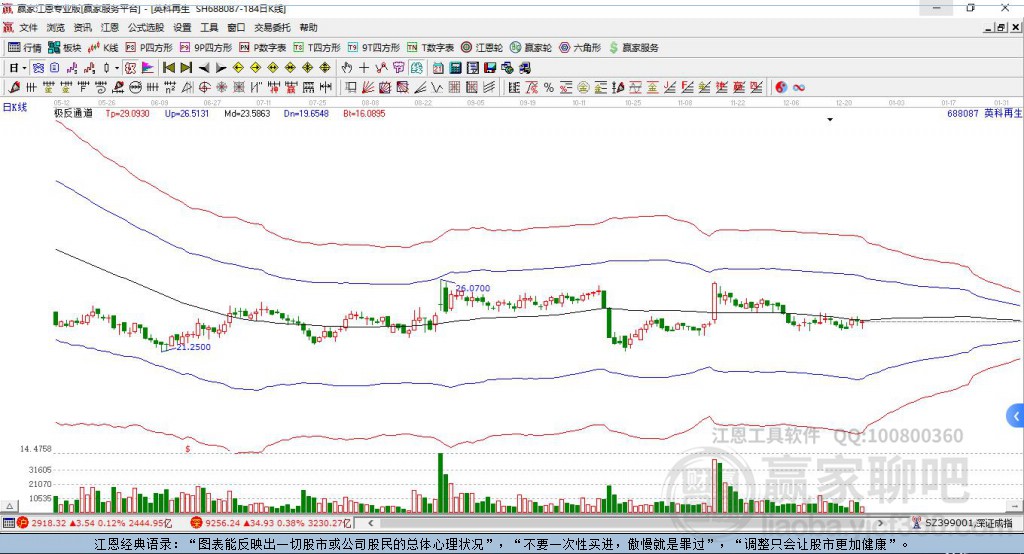
Task: Click the 26.0700 high price label
Action: pos(473,288)
